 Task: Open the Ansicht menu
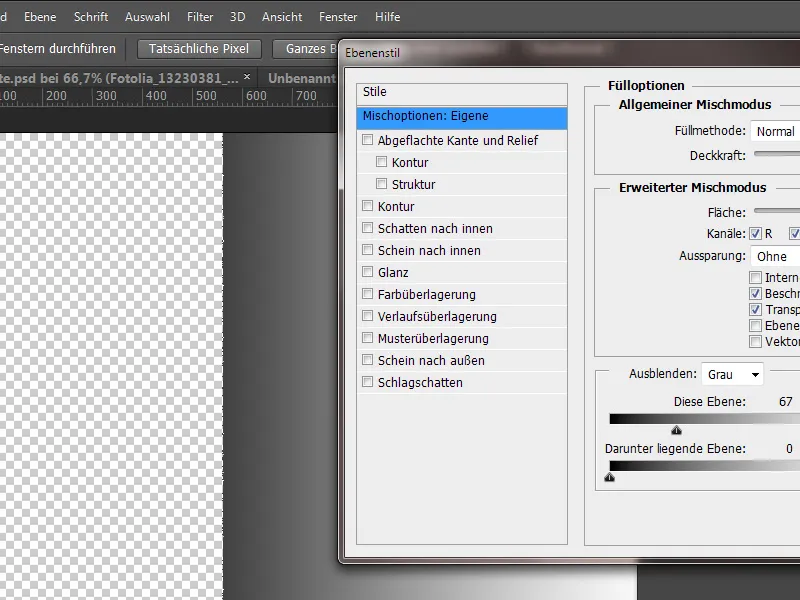coord(282,17)
